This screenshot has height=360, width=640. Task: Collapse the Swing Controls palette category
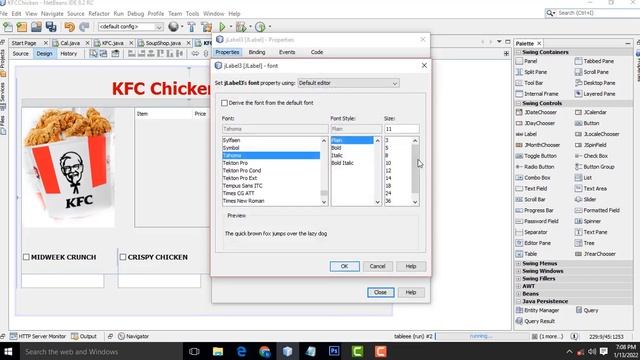(x=518, y=104)
